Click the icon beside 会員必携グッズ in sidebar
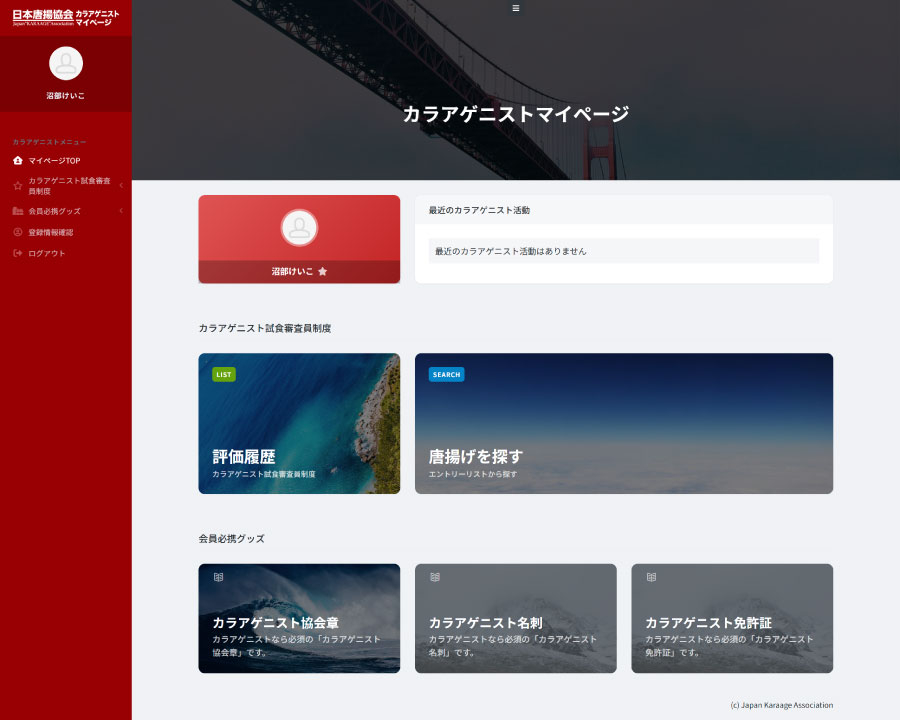 click(x=18, y=211)
